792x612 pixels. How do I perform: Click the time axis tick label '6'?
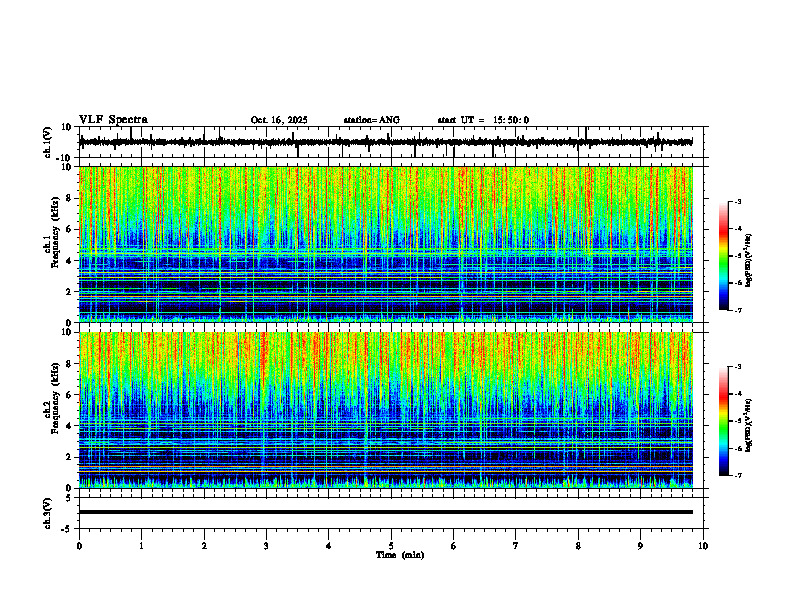pos(454,546)
